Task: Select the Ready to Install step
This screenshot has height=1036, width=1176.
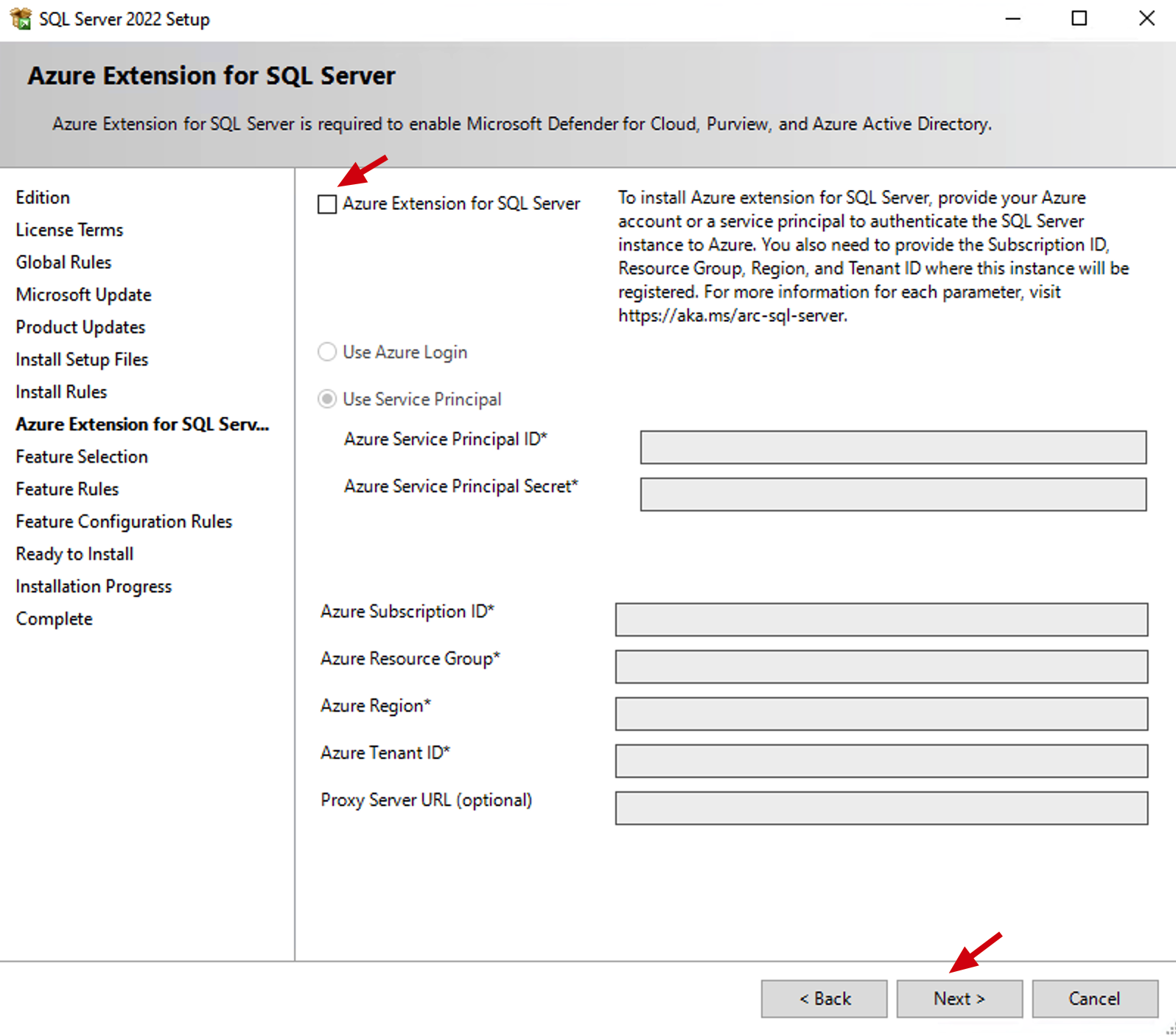Action: pos(74,554)
